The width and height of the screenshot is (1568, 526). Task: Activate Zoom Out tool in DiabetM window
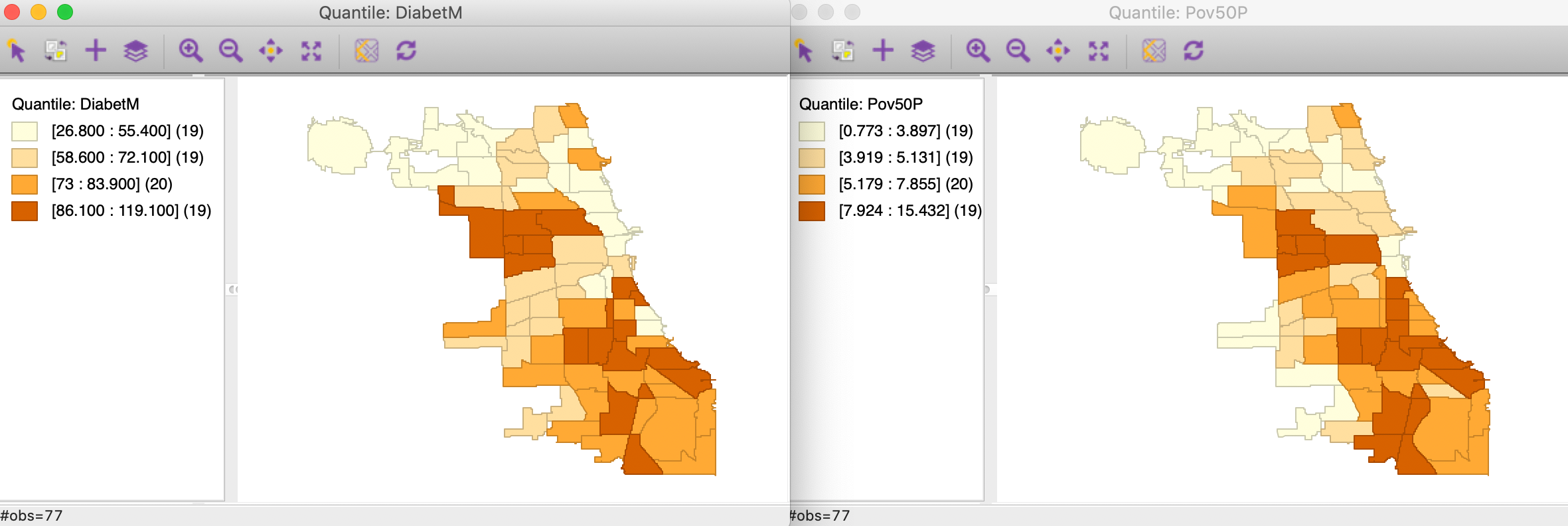point(230,50)
